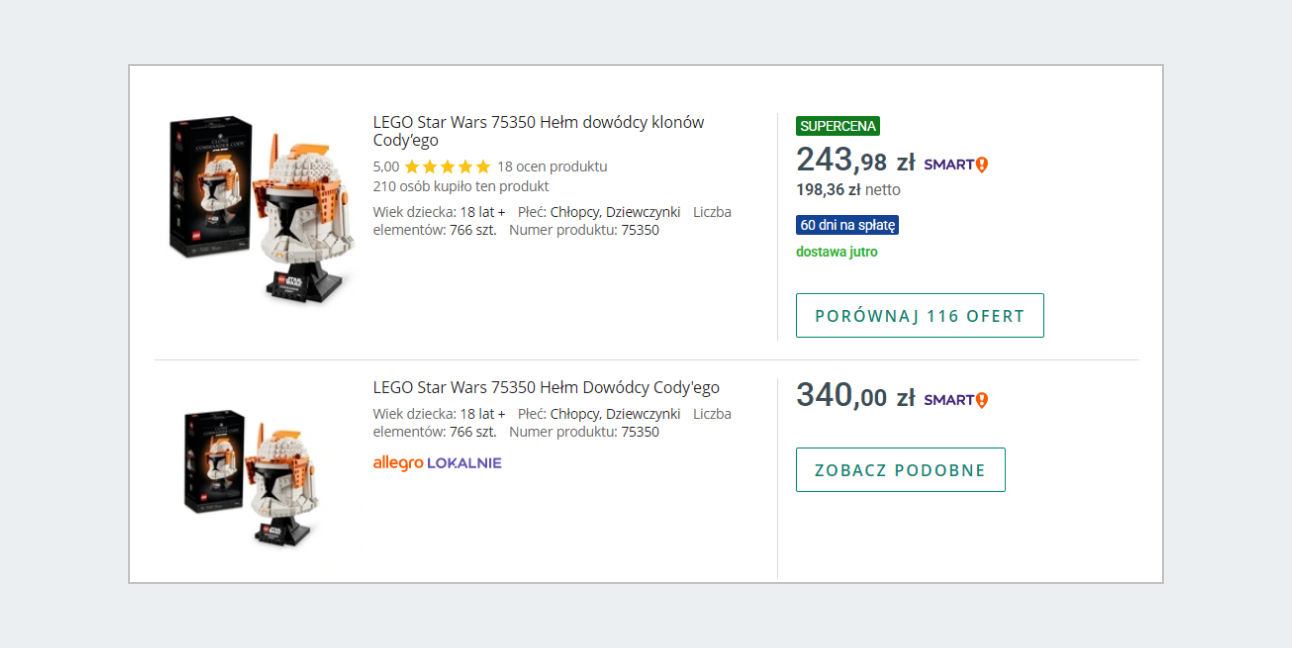Click the blue 60 dni na spłatę badge

(x=847, y=225)
